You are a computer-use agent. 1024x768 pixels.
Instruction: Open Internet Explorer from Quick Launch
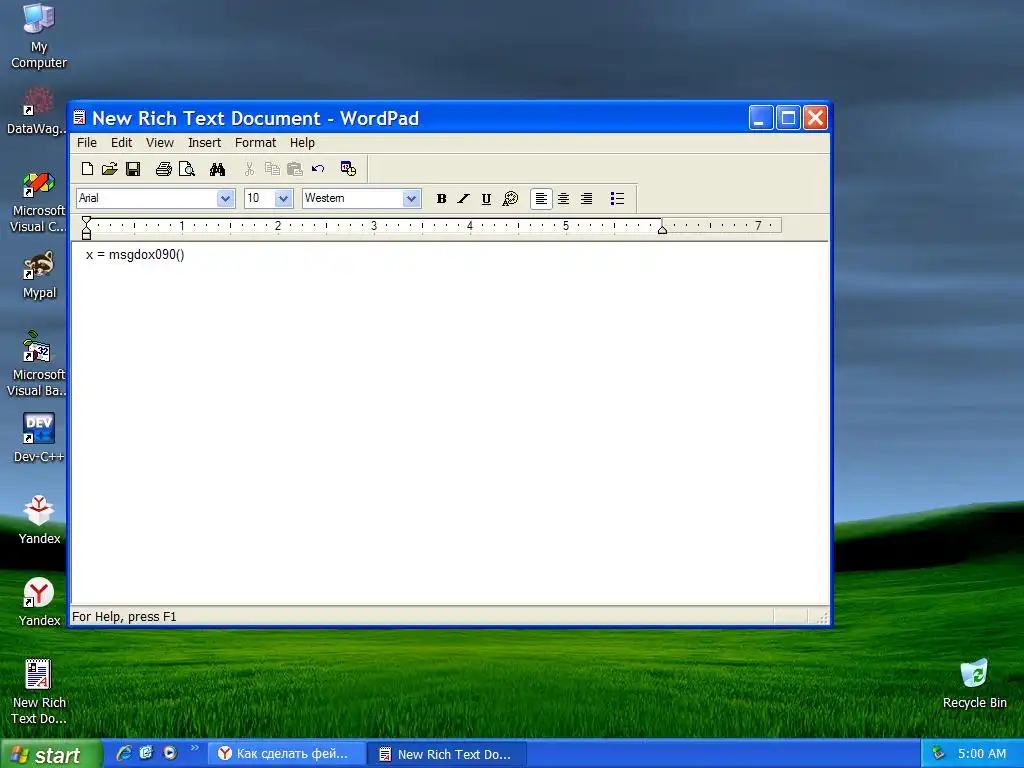pyautogui.click(x=123, y=753)
